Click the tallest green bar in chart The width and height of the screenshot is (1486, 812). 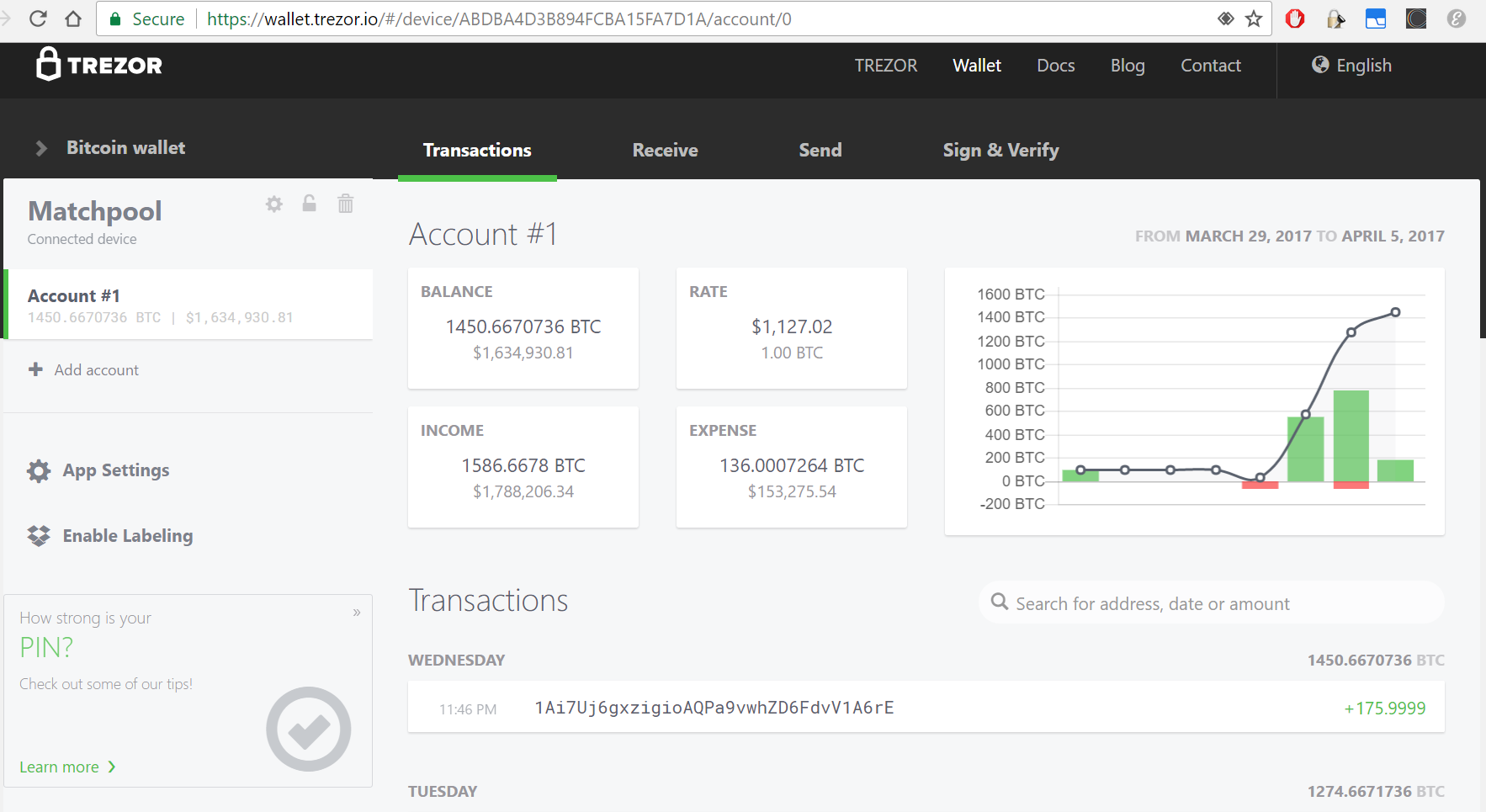pos(1351,436)
